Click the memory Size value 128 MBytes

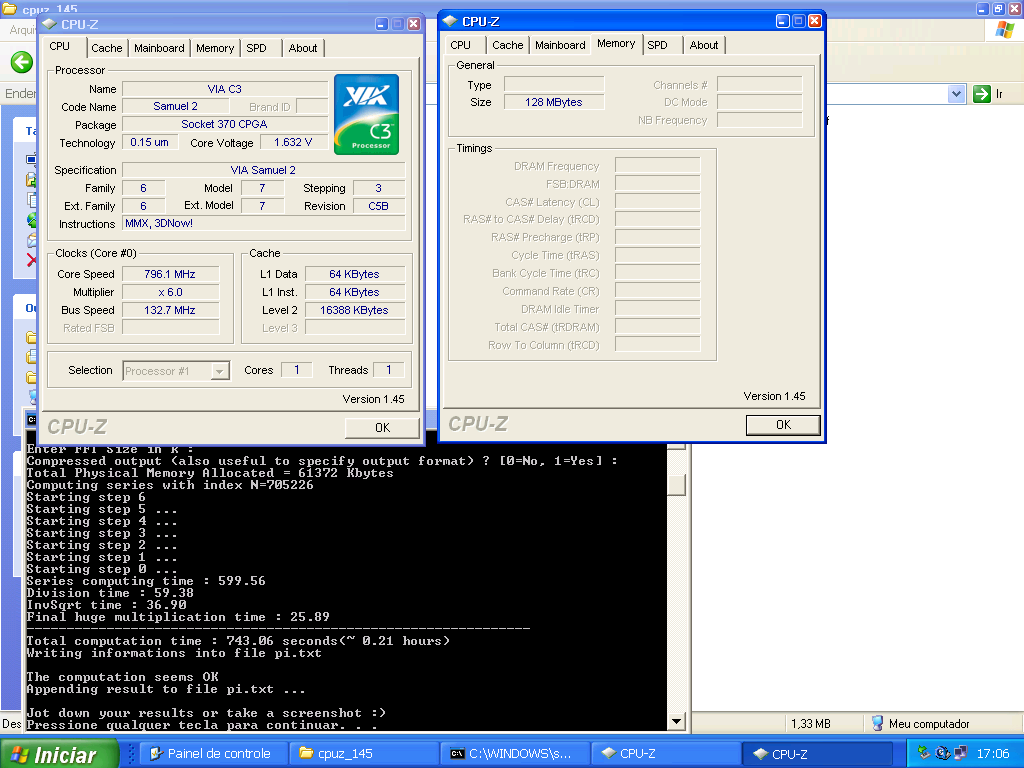(x=554, y=102)
